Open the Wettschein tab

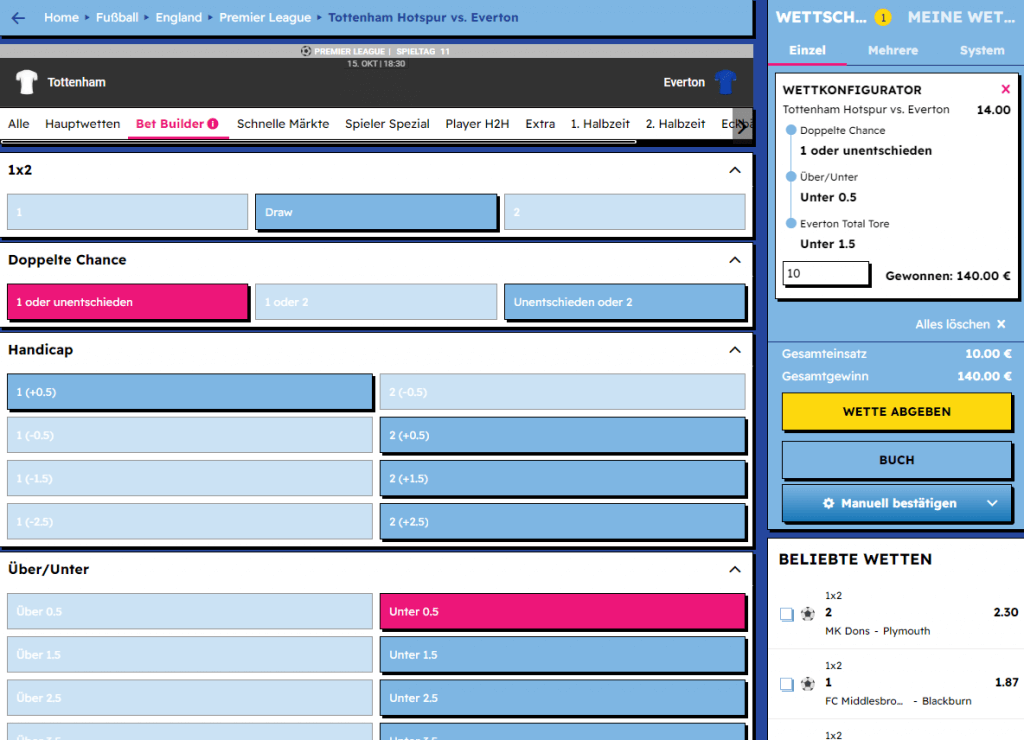point(821,18)
